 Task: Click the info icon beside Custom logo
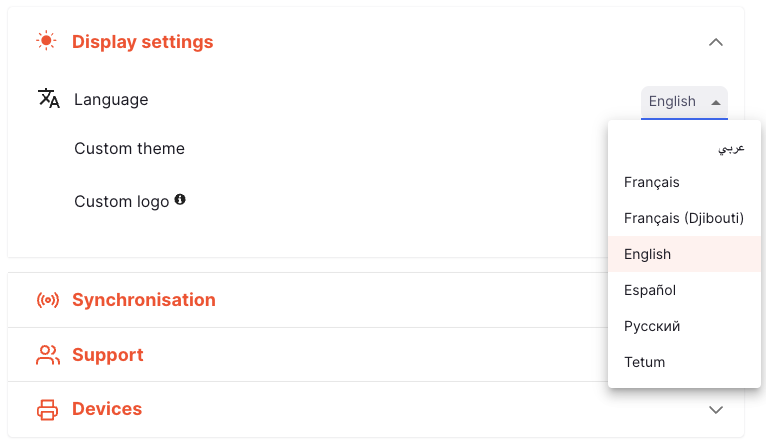[x=180, y=199]
